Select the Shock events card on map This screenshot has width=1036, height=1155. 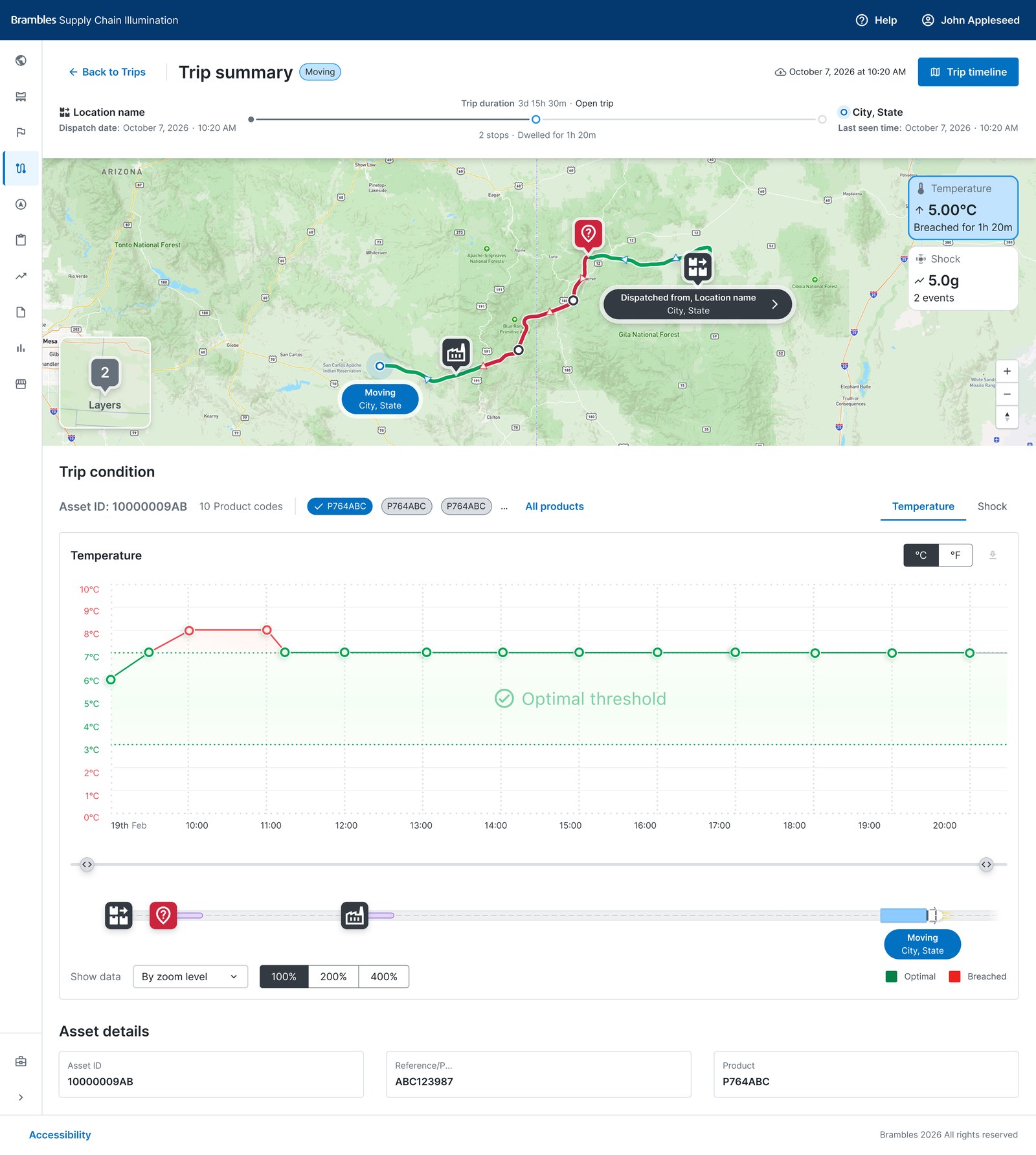pyautogui.click(x=963, y=278)
